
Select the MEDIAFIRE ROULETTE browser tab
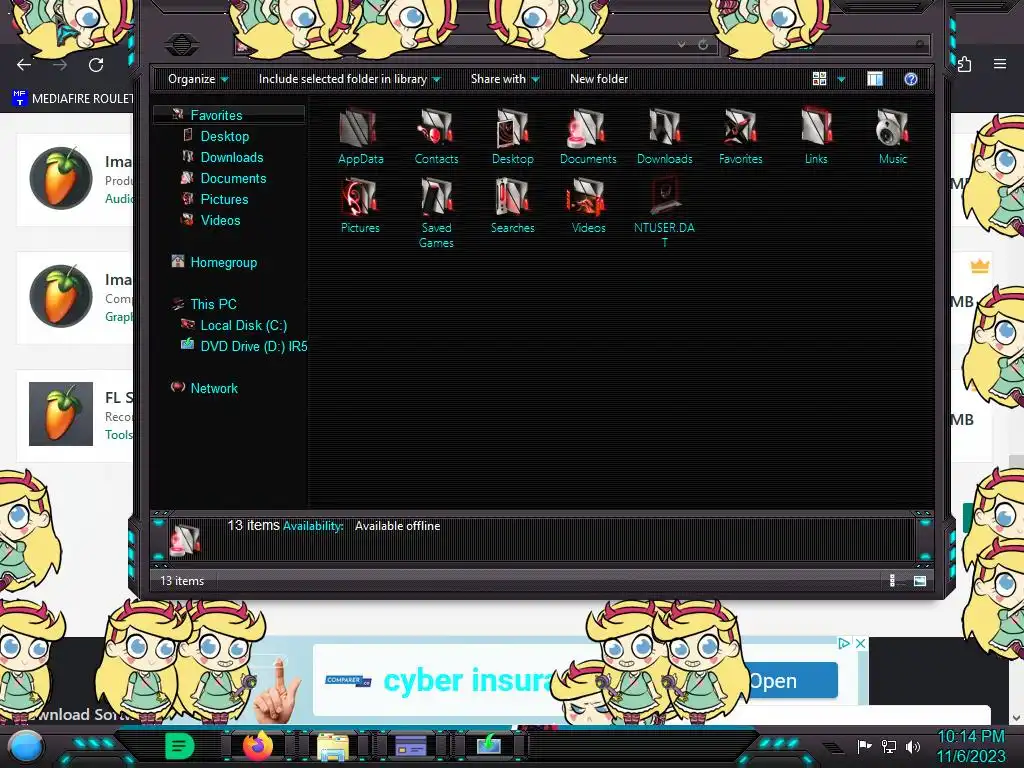click(x=72, y=99)
